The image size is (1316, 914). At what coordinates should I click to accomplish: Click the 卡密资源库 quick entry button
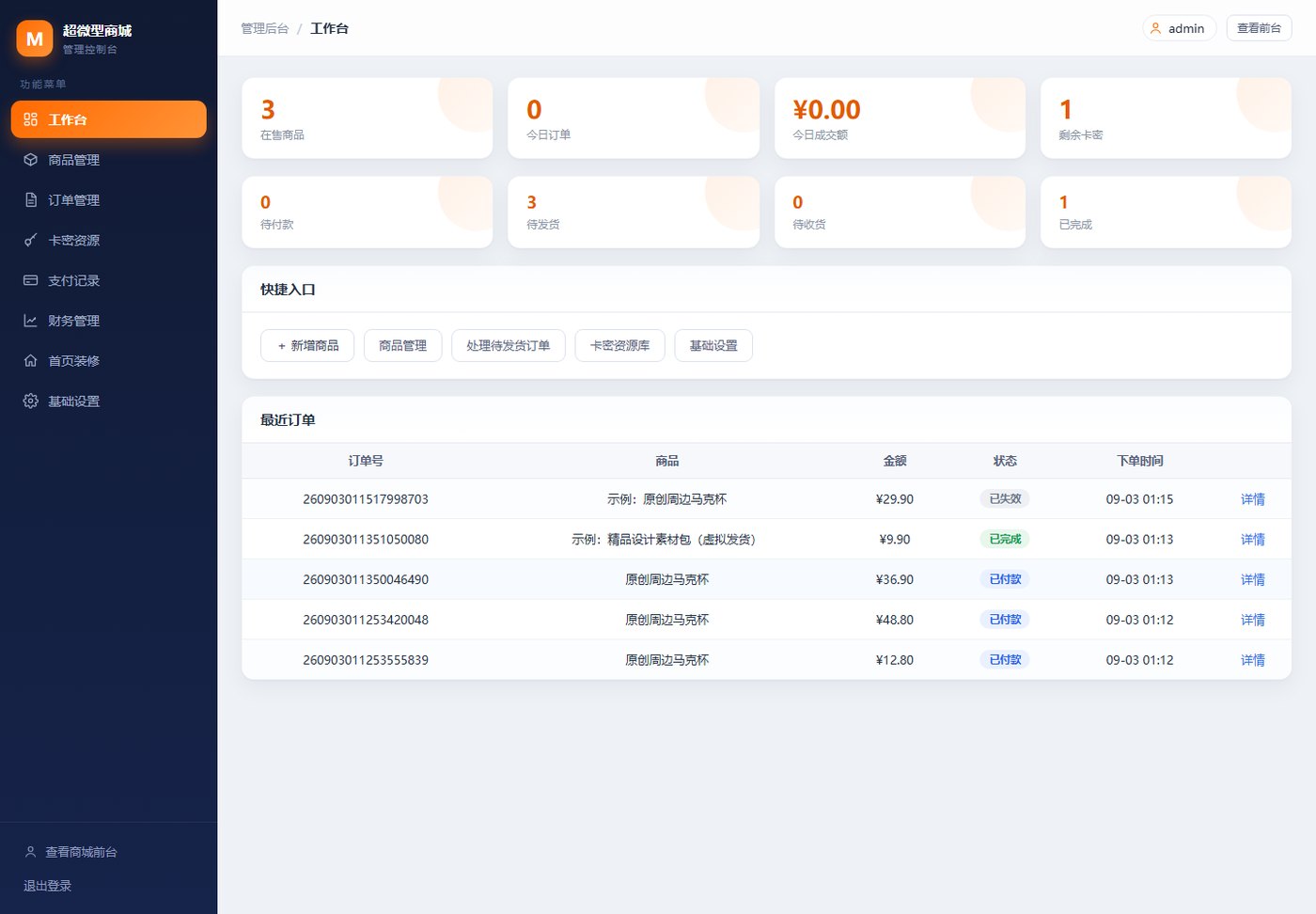click(620, 346)
